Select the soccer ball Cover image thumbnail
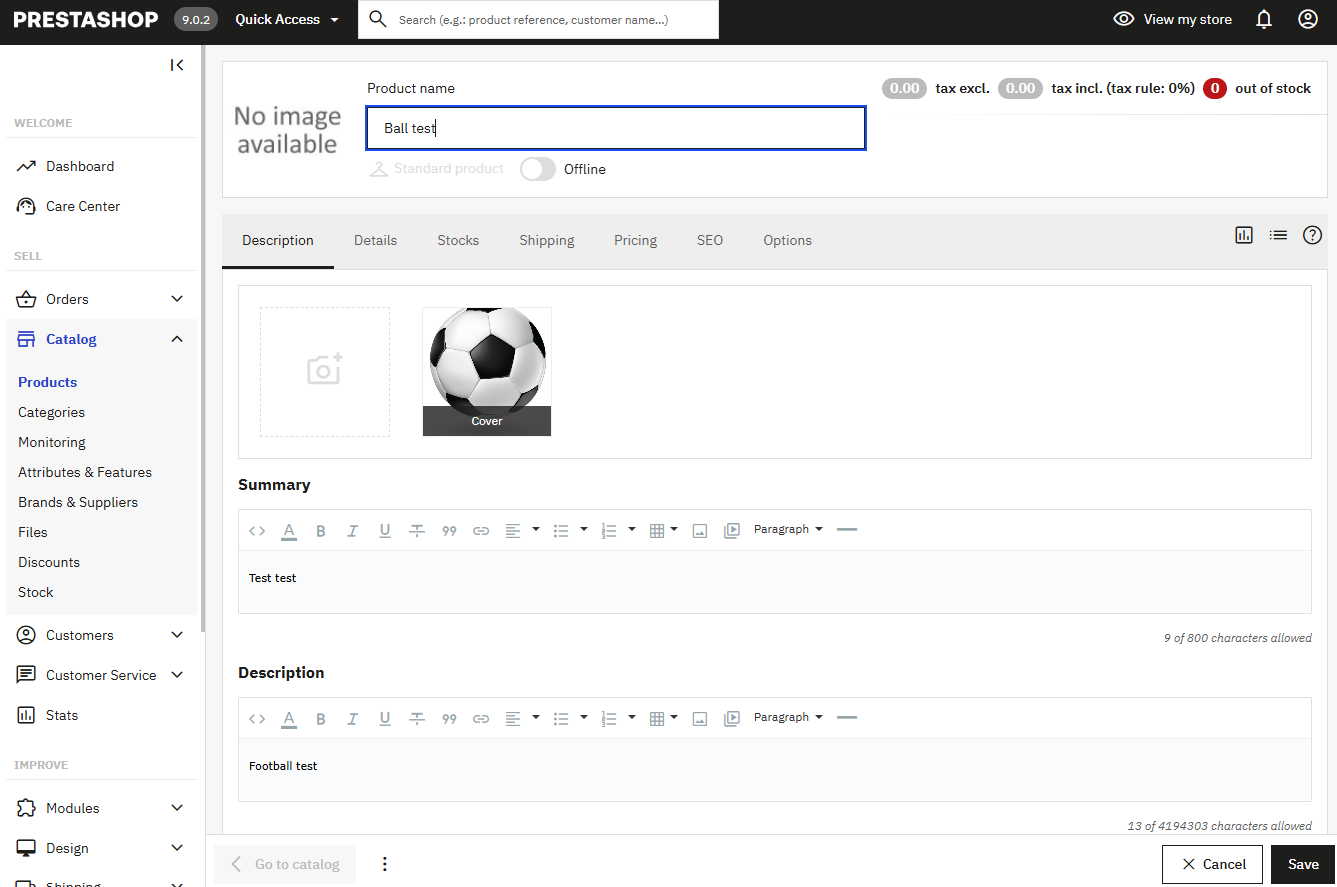Screen dimensions: 1337x887 point(487,371)
